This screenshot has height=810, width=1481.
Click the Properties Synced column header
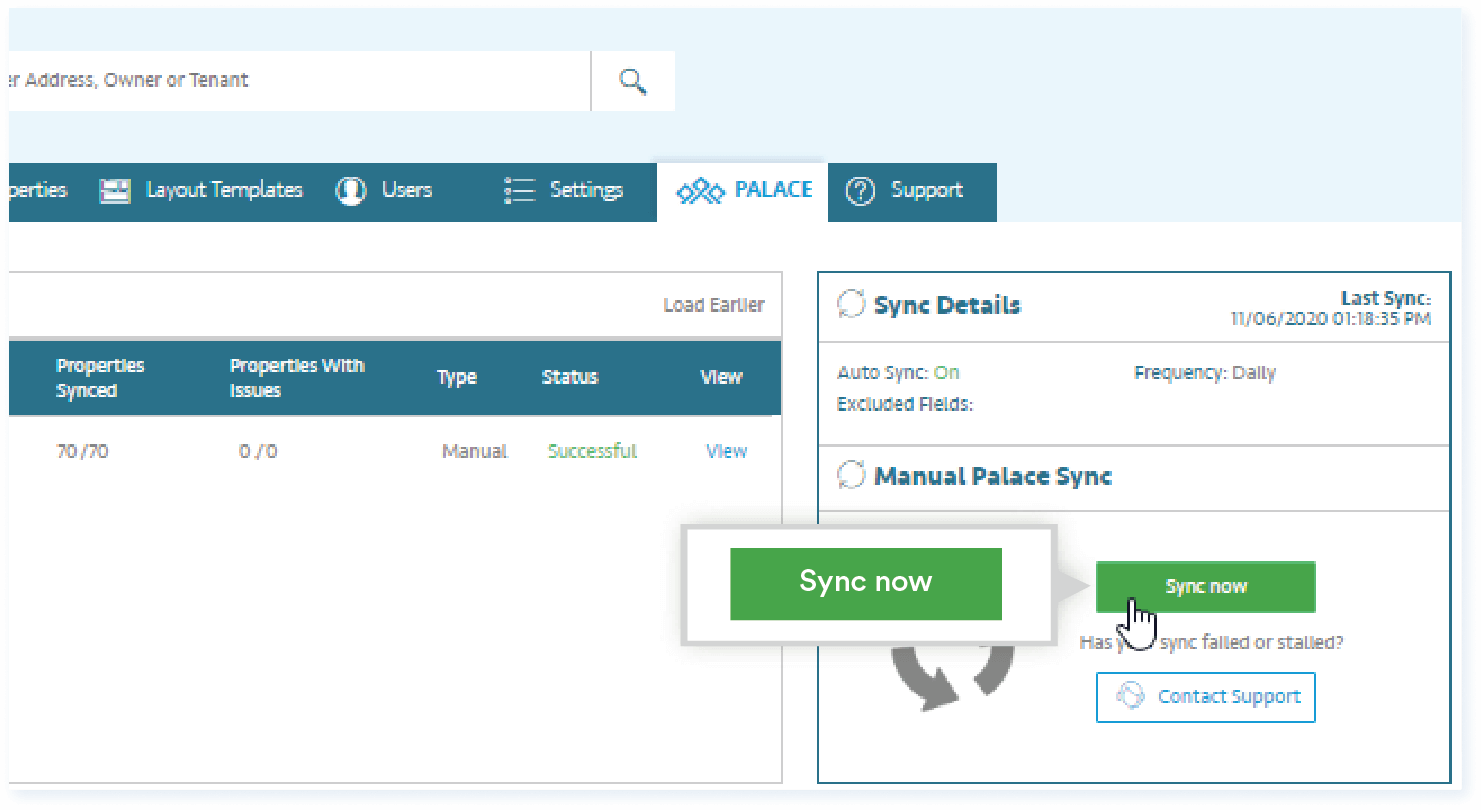pyautogui.click(x=100, y=378)
